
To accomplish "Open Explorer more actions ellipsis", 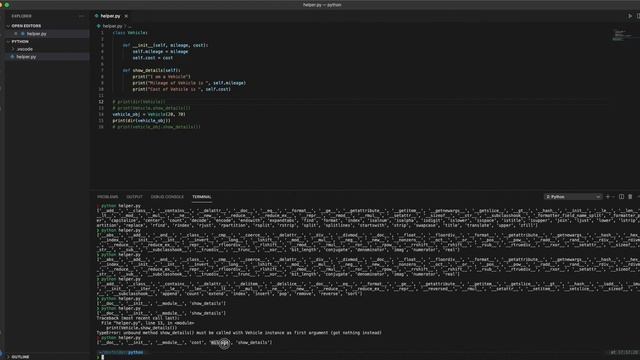I will click(x=81, y=16).
